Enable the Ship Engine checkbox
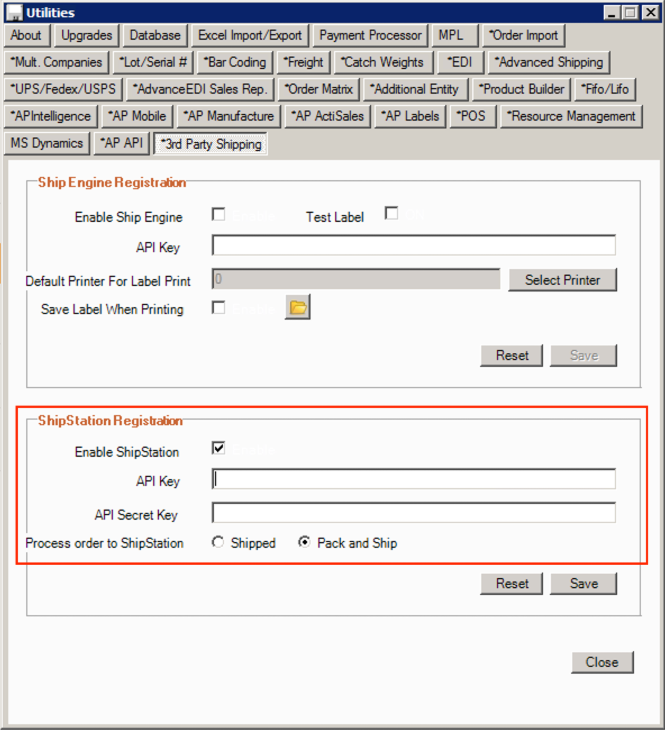 (218, 214)
